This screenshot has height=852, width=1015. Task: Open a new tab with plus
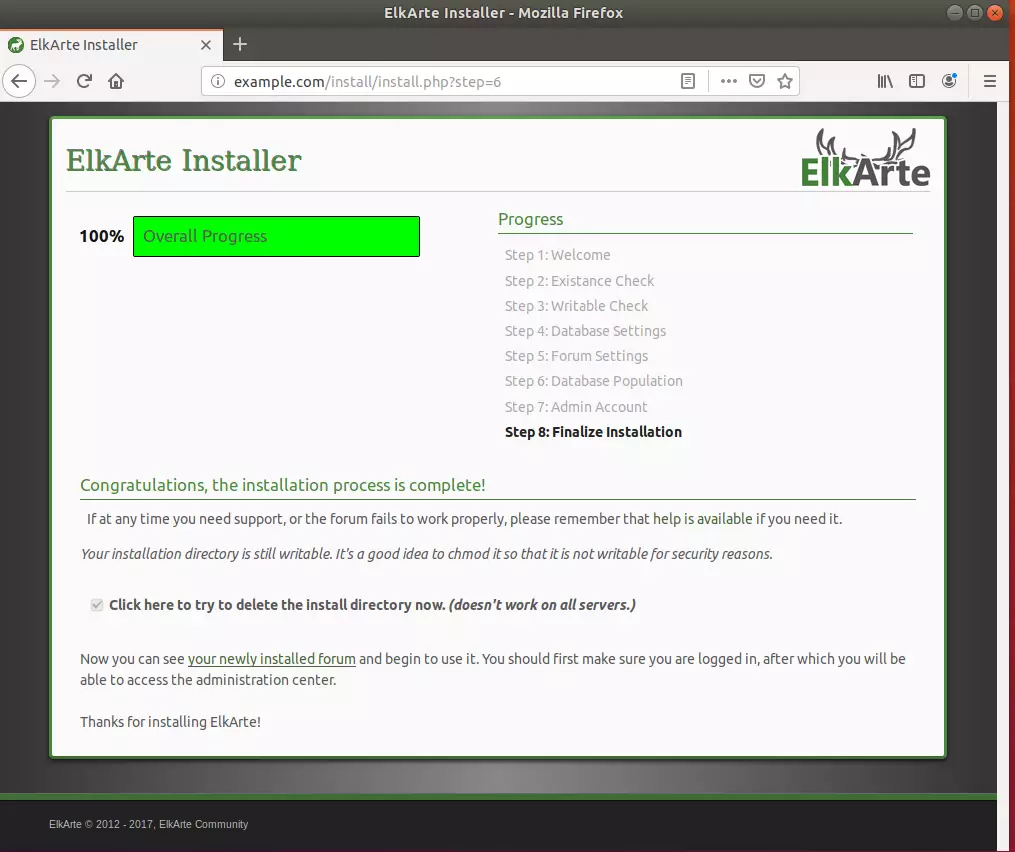pyautogui.click(x=240, y=45)
